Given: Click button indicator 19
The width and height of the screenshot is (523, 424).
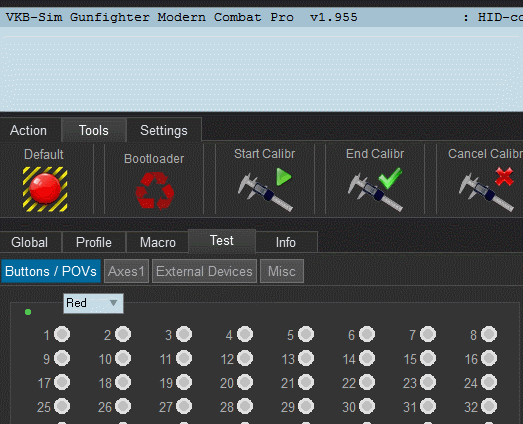Looking at the screenshot, I should click(184, 382).
